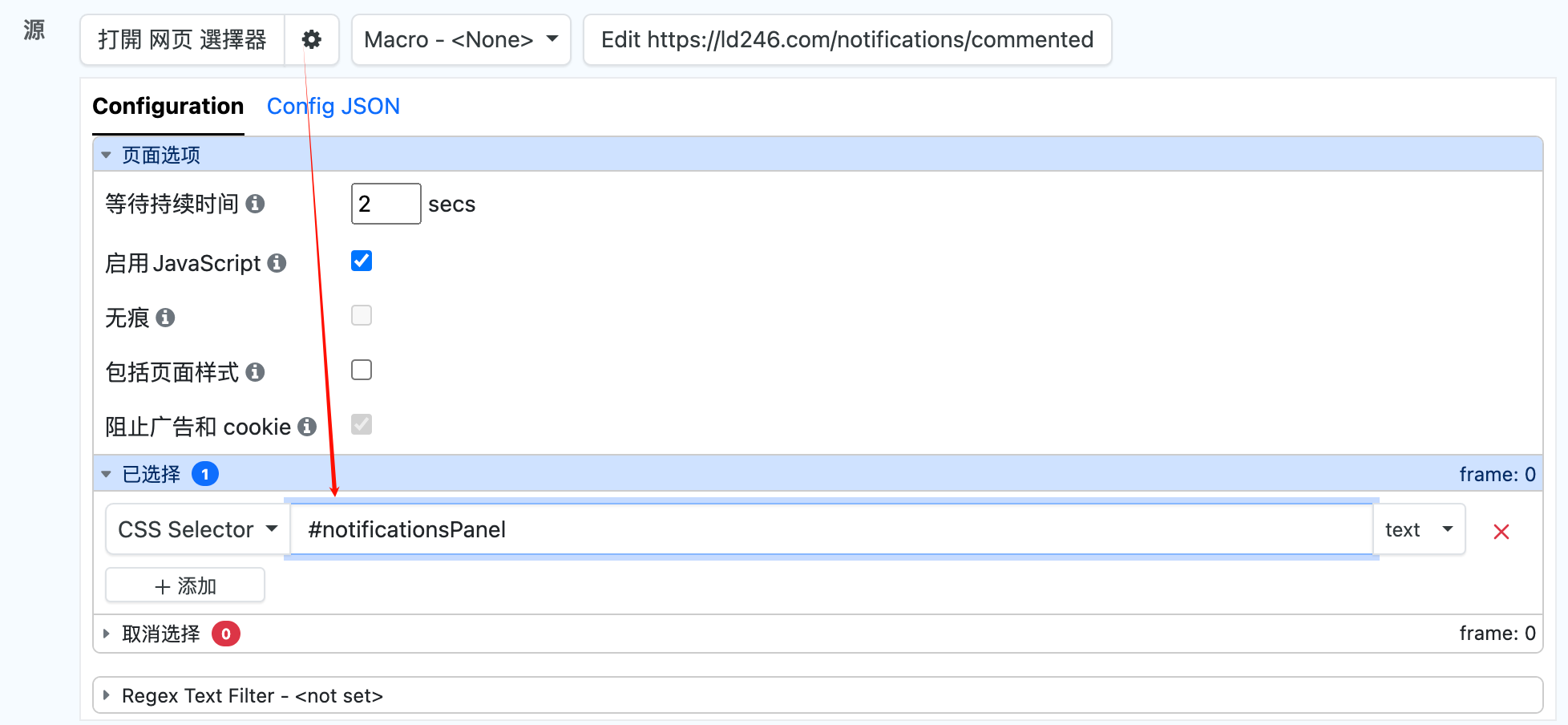Click info icon next to 阻止广告和 cookie
The width and height of the screenshot is (1568, 725).
coord(307,427)
